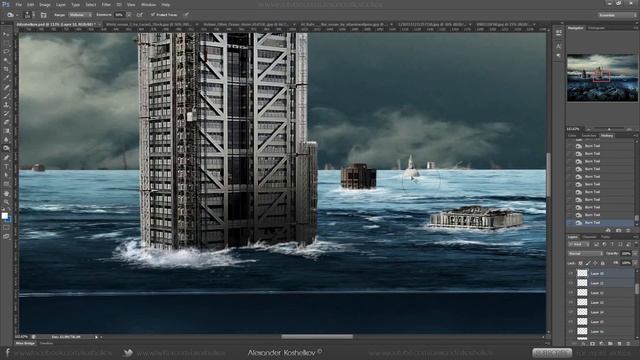Select the Burn tool in toolbox

[x=6, y=149]
